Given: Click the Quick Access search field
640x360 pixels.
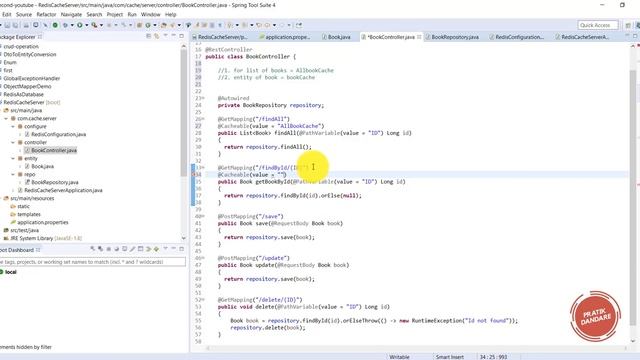Looking at the screenshot, I should click(598, 25).
